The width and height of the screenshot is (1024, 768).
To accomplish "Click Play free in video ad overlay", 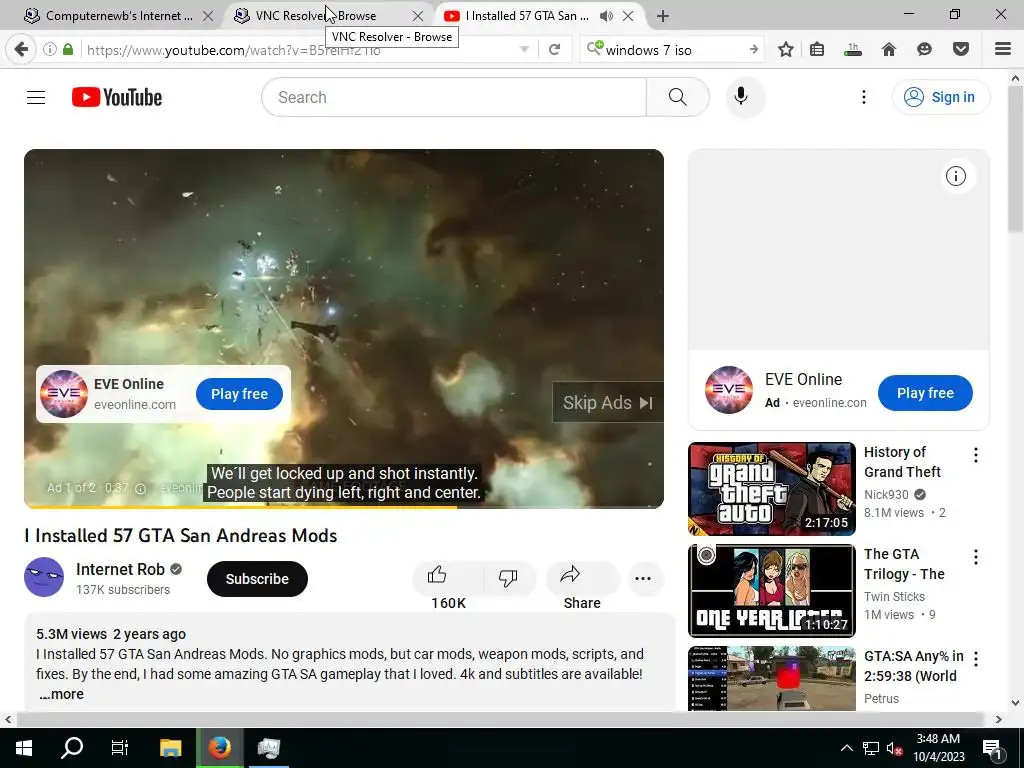I will (239, 394).
